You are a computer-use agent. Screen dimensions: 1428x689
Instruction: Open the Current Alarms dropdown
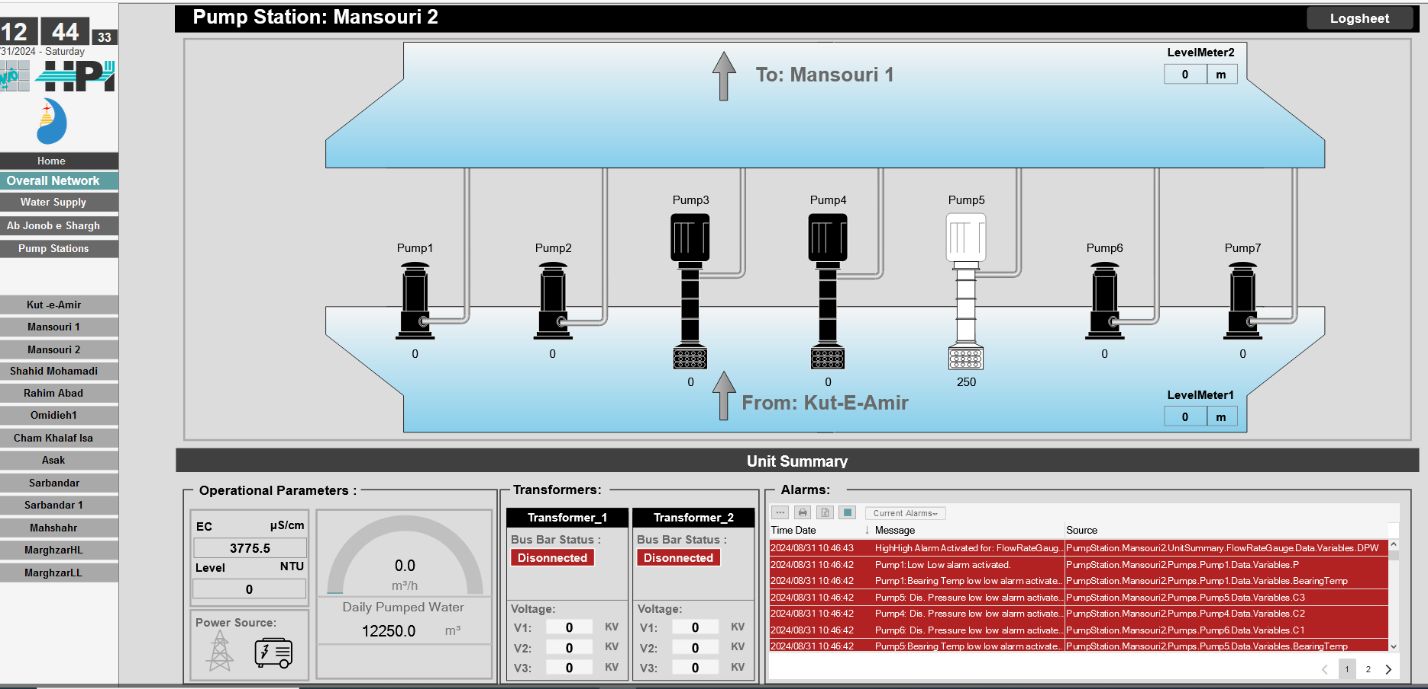(905, 513)
